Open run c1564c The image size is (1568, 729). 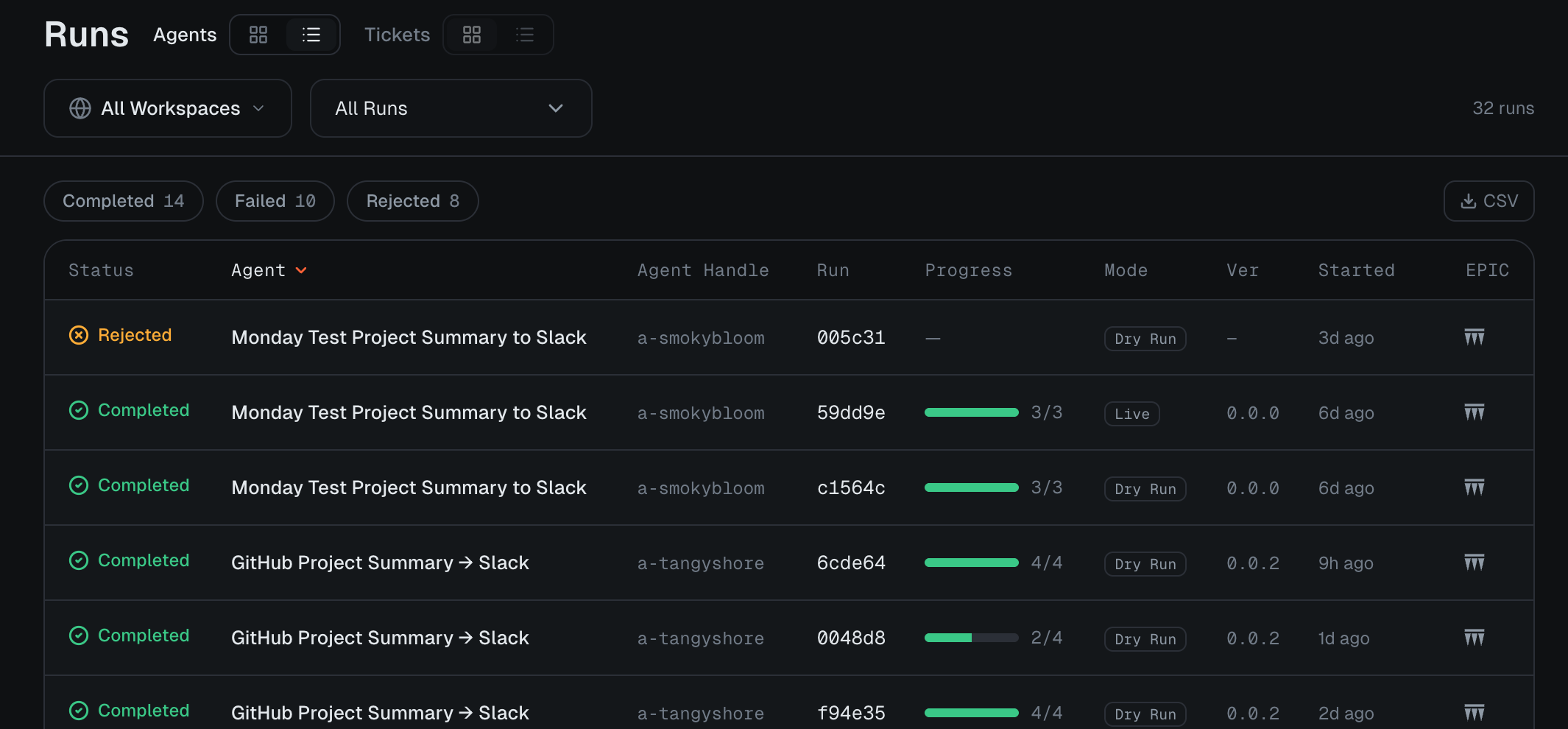(x=851, y=487)
